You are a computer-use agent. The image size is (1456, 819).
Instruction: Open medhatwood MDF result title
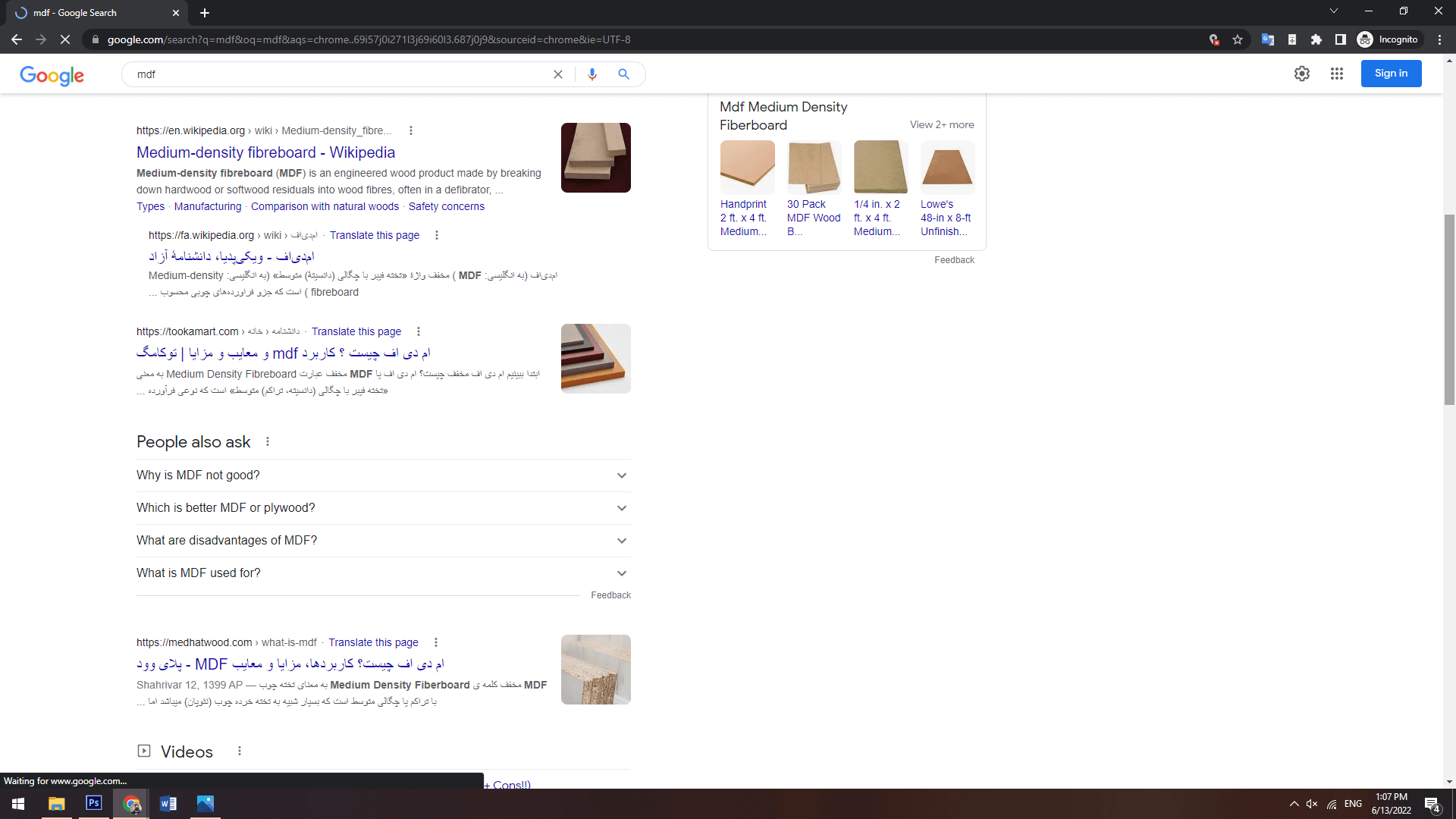tap(290, 664)
